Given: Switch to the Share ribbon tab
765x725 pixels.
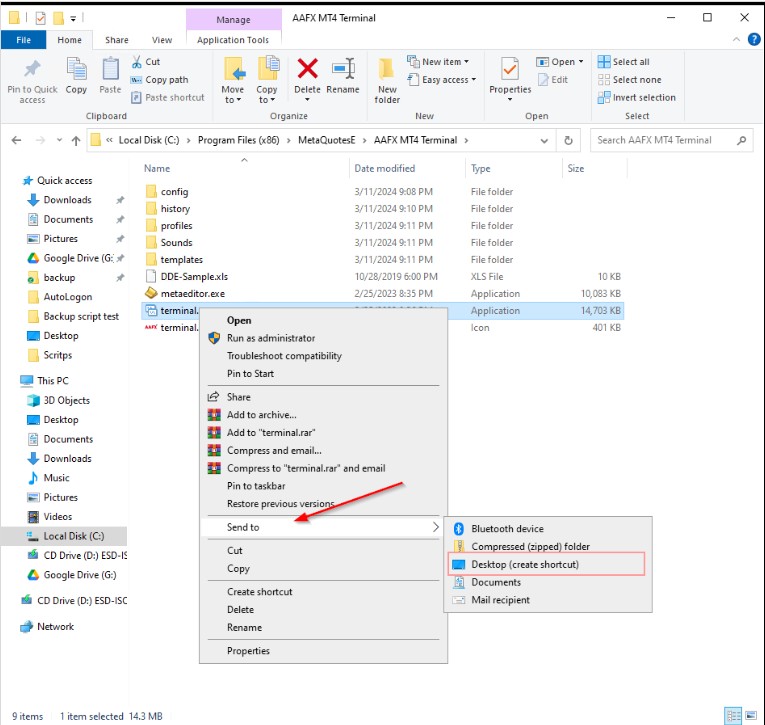Looking at the screenshot, I should click(117, 40).
